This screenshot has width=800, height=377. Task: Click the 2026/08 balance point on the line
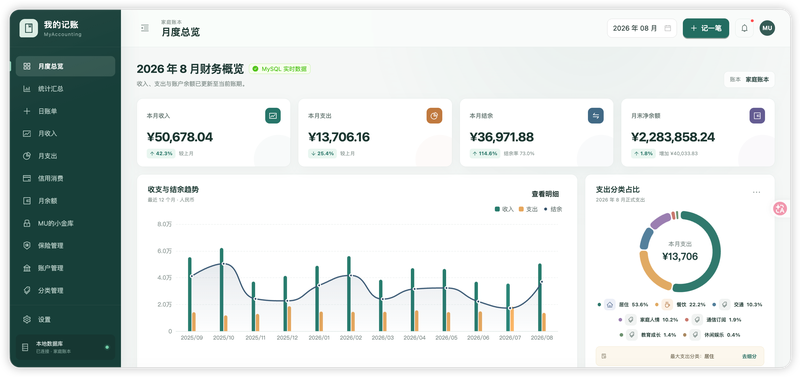point(542,282)
